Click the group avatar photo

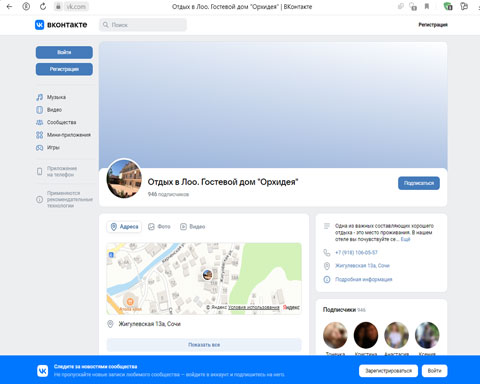point(124,179)
